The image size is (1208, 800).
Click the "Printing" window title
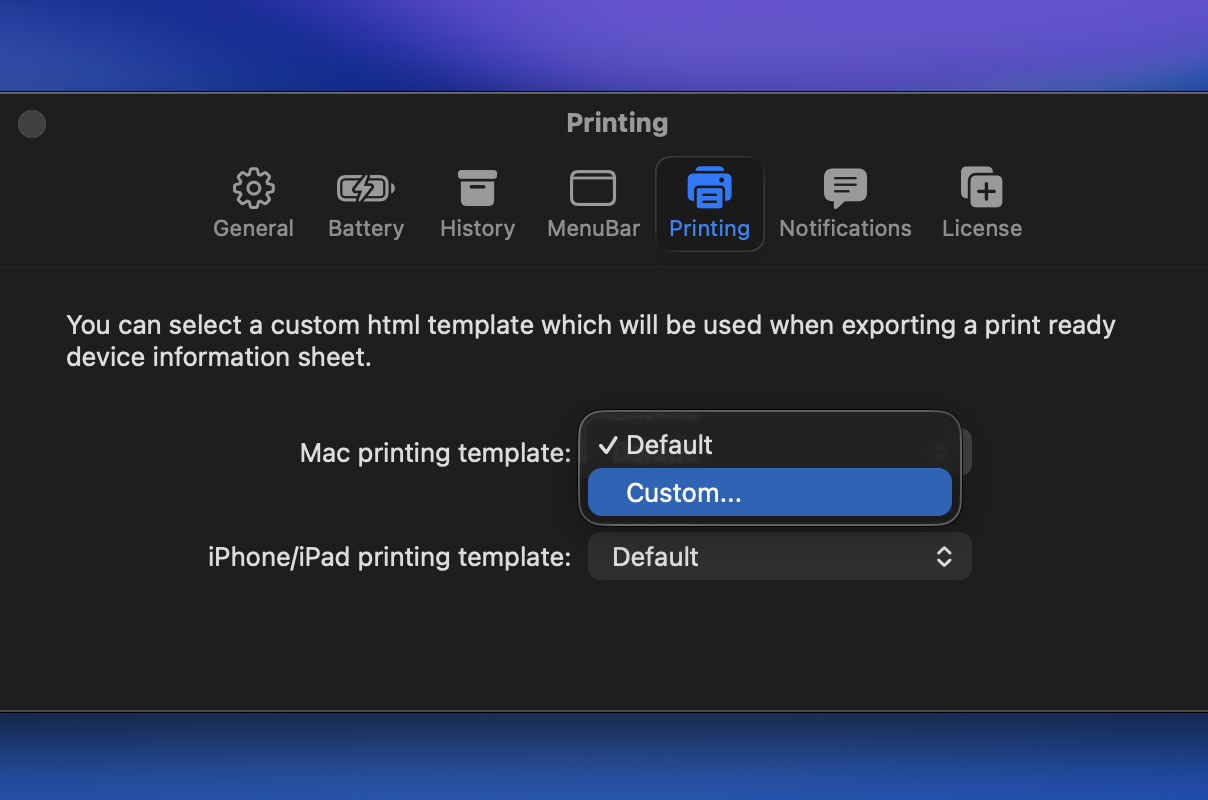(x=617, y=123)
